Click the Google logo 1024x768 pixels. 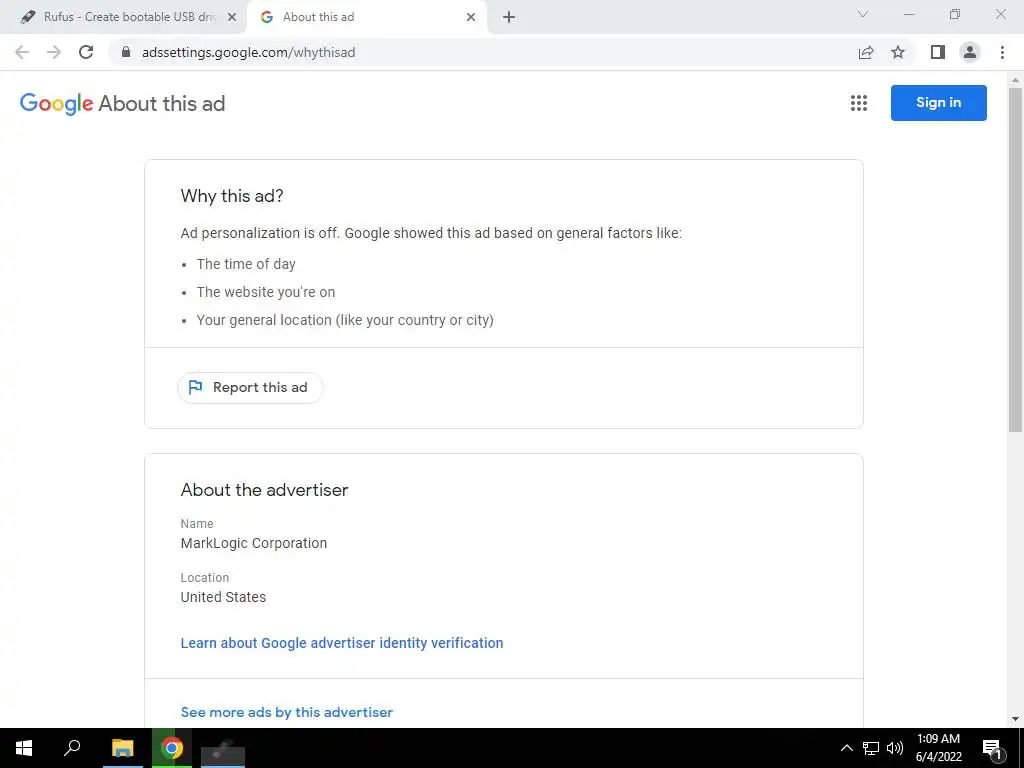(x=56, y=103)
